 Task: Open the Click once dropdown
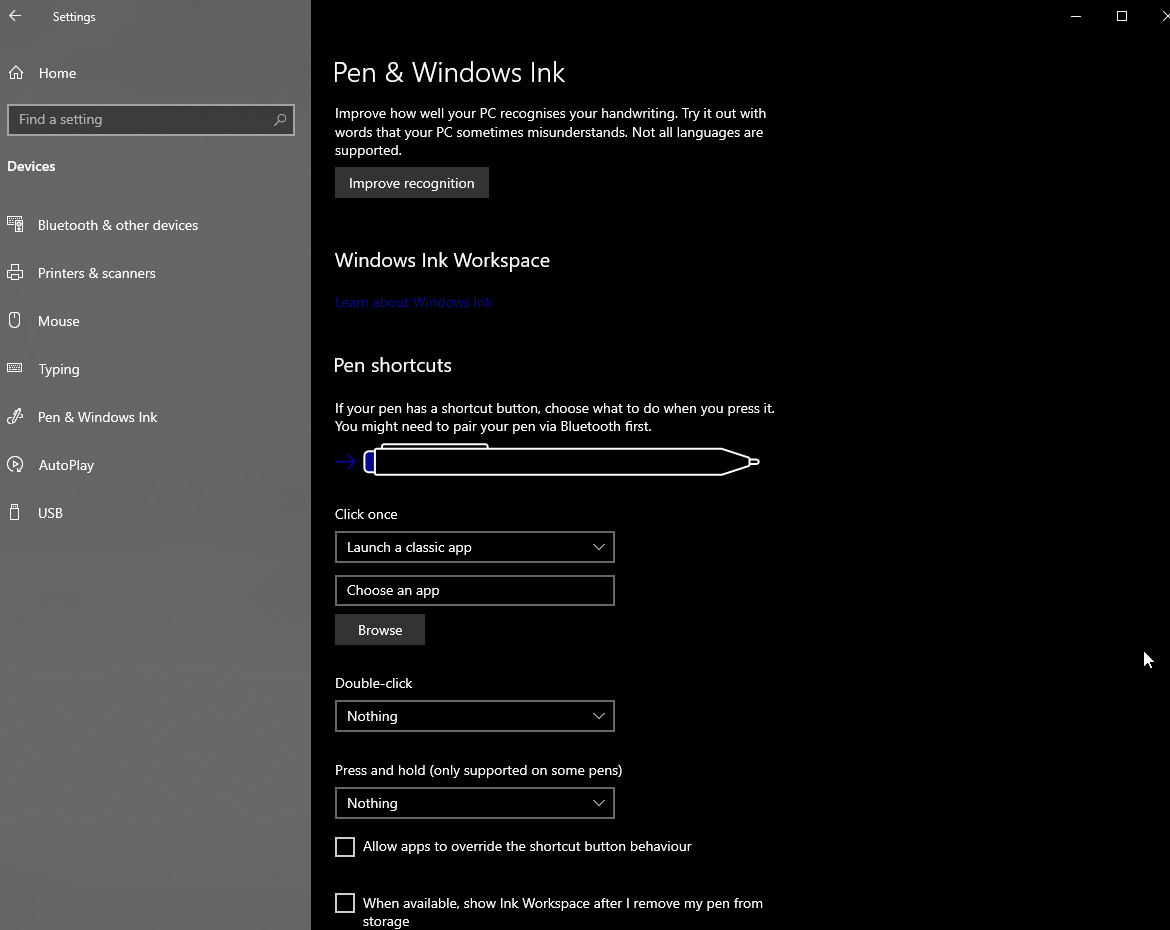pos(474,547)
